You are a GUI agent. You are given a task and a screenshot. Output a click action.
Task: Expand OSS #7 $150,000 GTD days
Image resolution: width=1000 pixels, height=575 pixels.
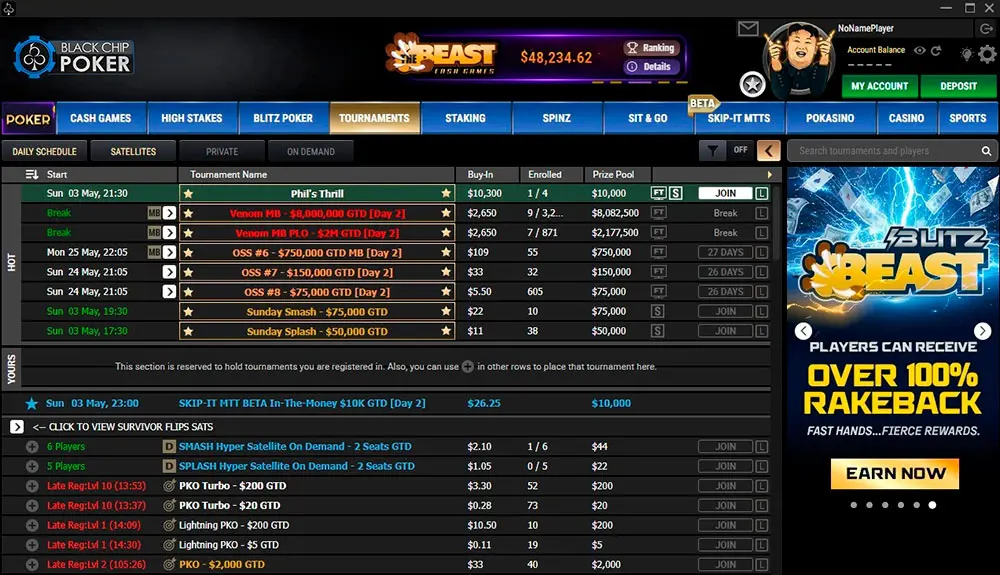click(169, 272)
